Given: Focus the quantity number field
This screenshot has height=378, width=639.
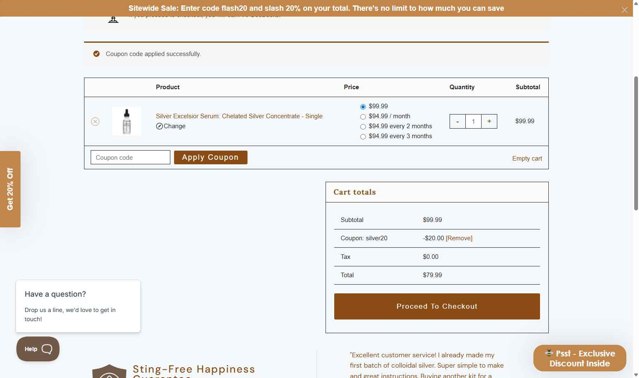Looking at the screenshot, I should 473,121.
